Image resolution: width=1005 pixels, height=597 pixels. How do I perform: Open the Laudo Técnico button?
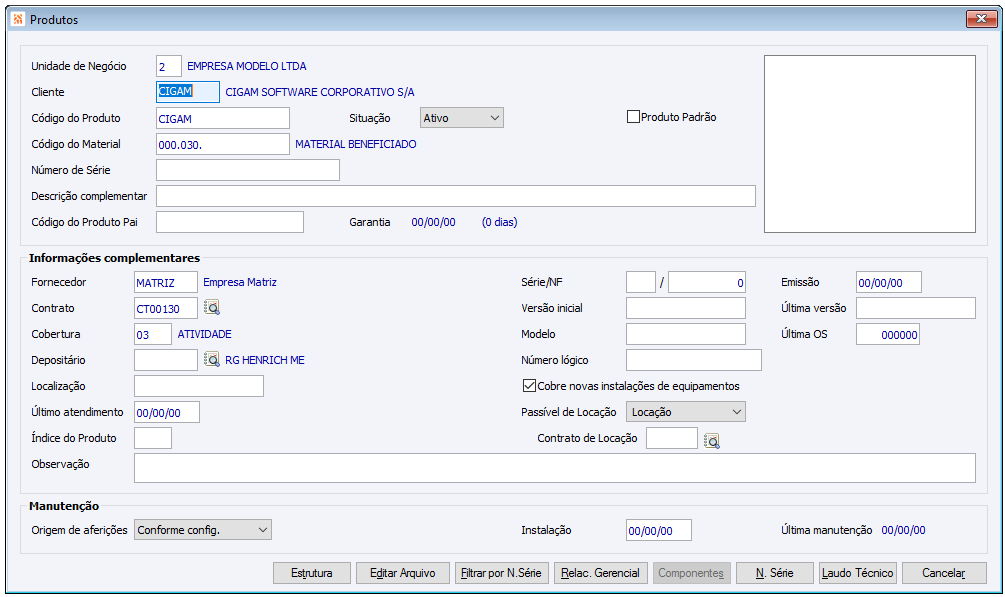click(x=858, y=573)
